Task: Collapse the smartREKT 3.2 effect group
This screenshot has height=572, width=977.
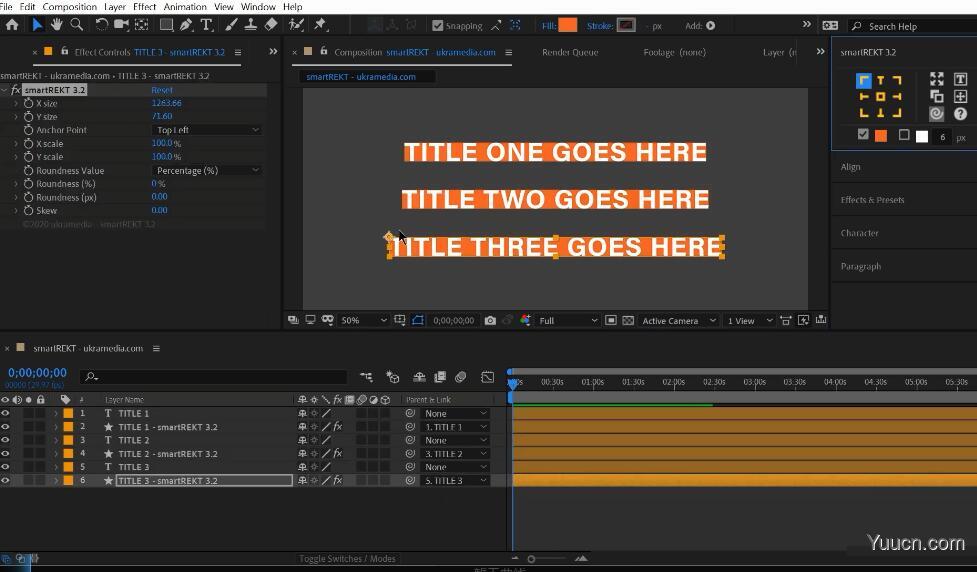Action: [x=5, y=90]
